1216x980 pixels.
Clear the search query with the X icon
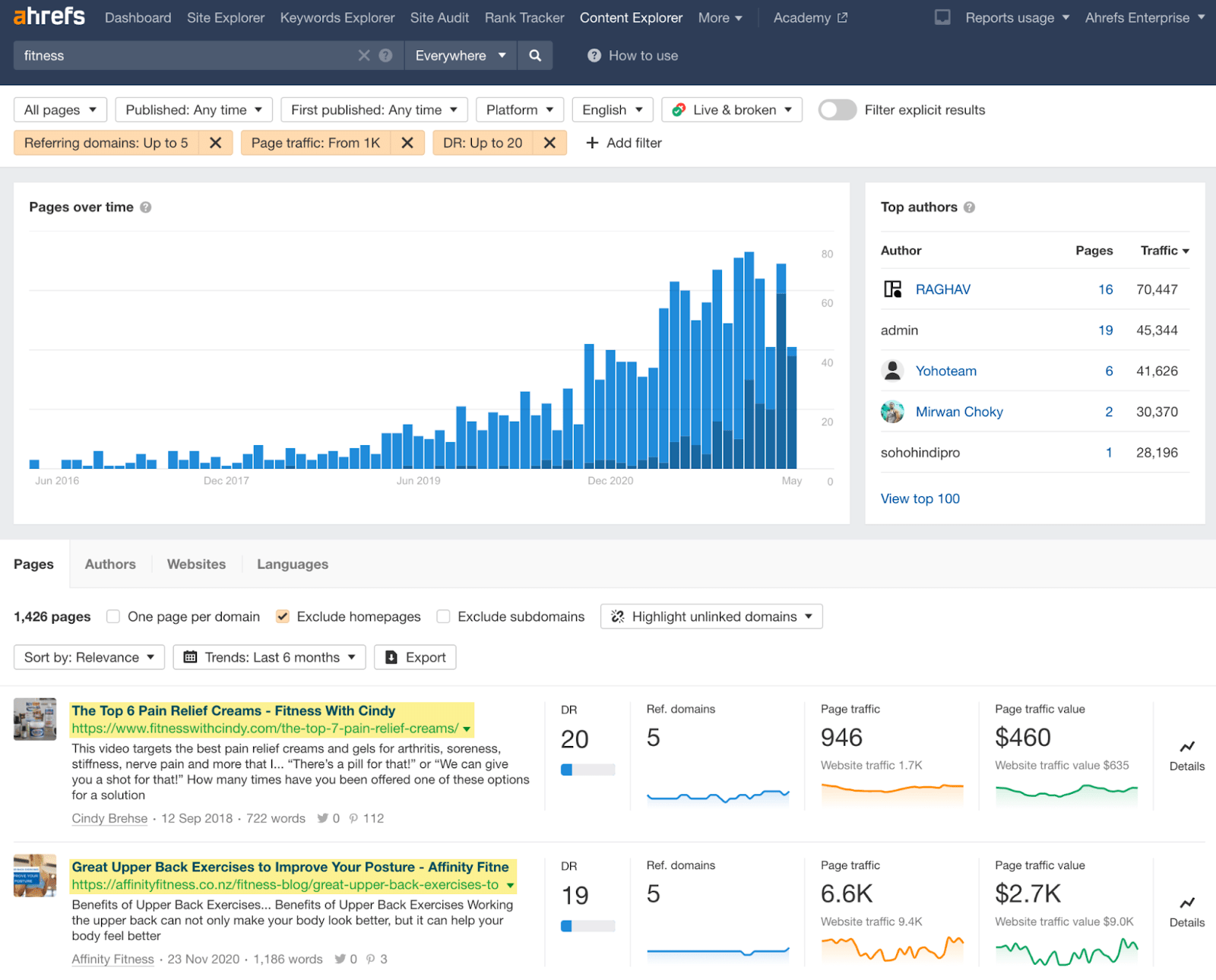[x=364, y=55]
